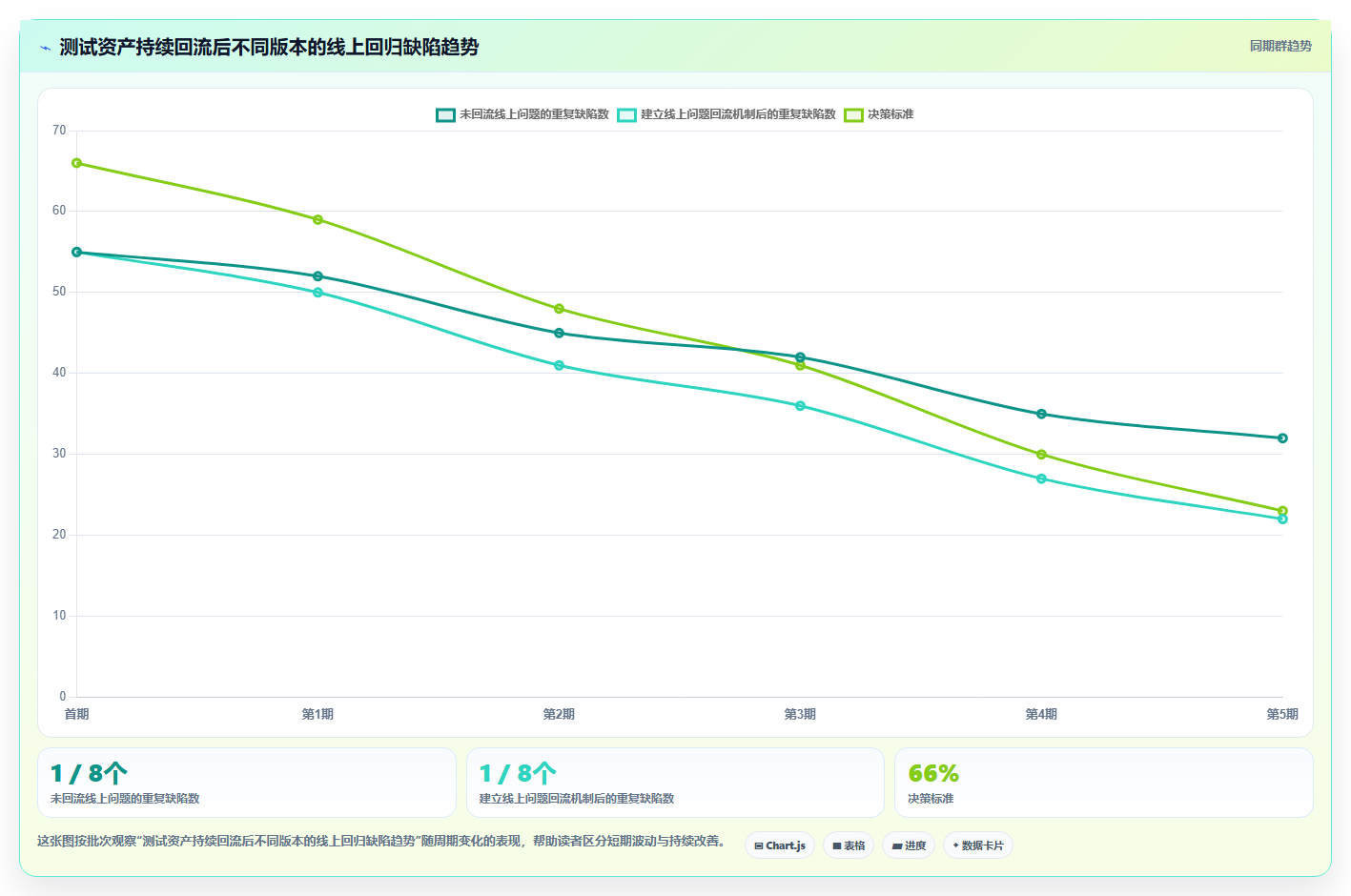The height and width of the screenshot is (896, 1351).
Task: Click the y-axis value 40
Action: tap(59, 373)
